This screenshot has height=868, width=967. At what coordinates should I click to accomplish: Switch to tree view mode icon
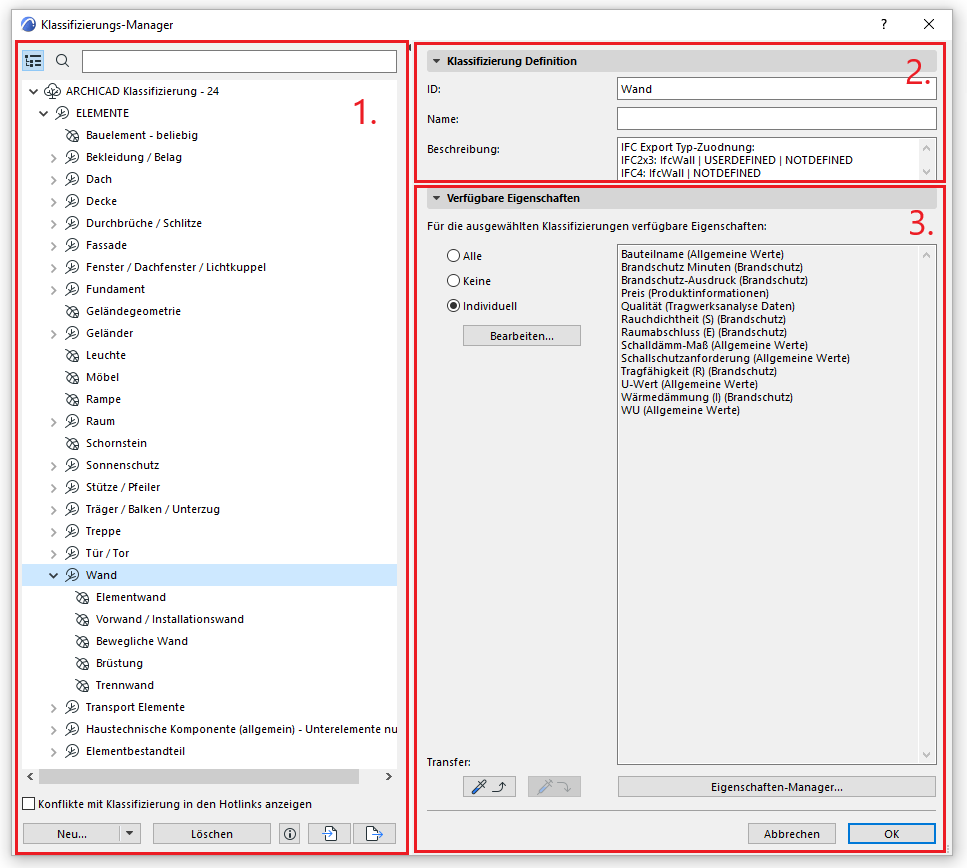coord(34,61)
